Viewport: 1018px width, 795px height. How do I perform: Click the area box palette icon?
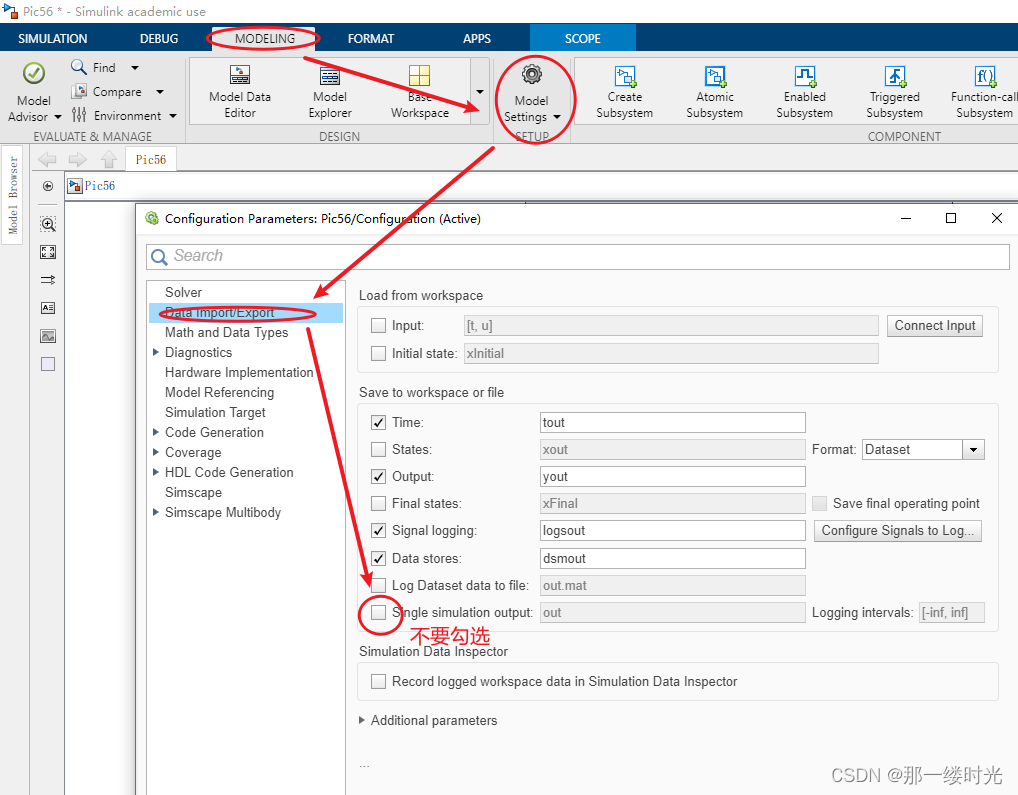click(48, 364)
